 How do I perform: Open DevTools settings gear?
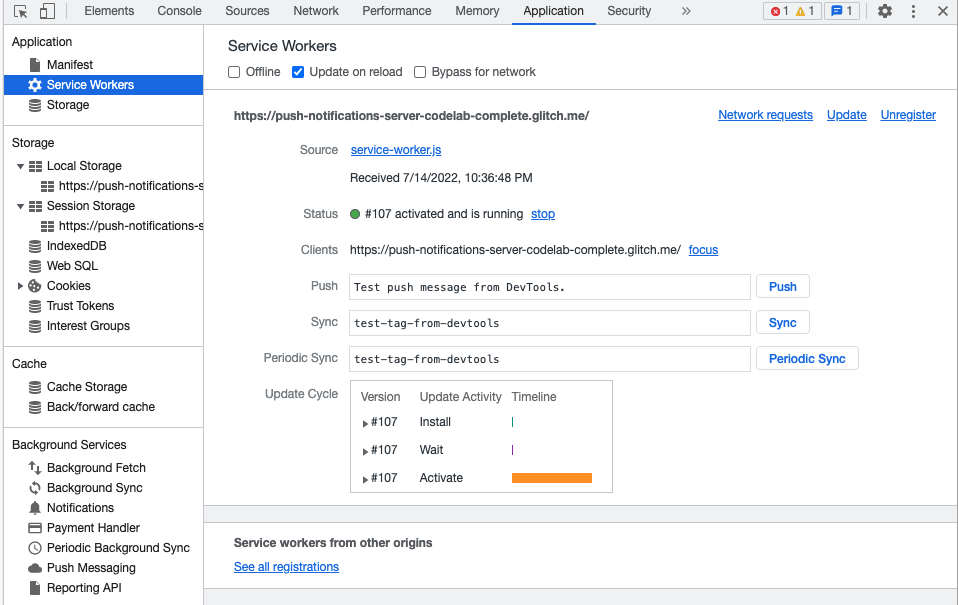pos(885,11)
